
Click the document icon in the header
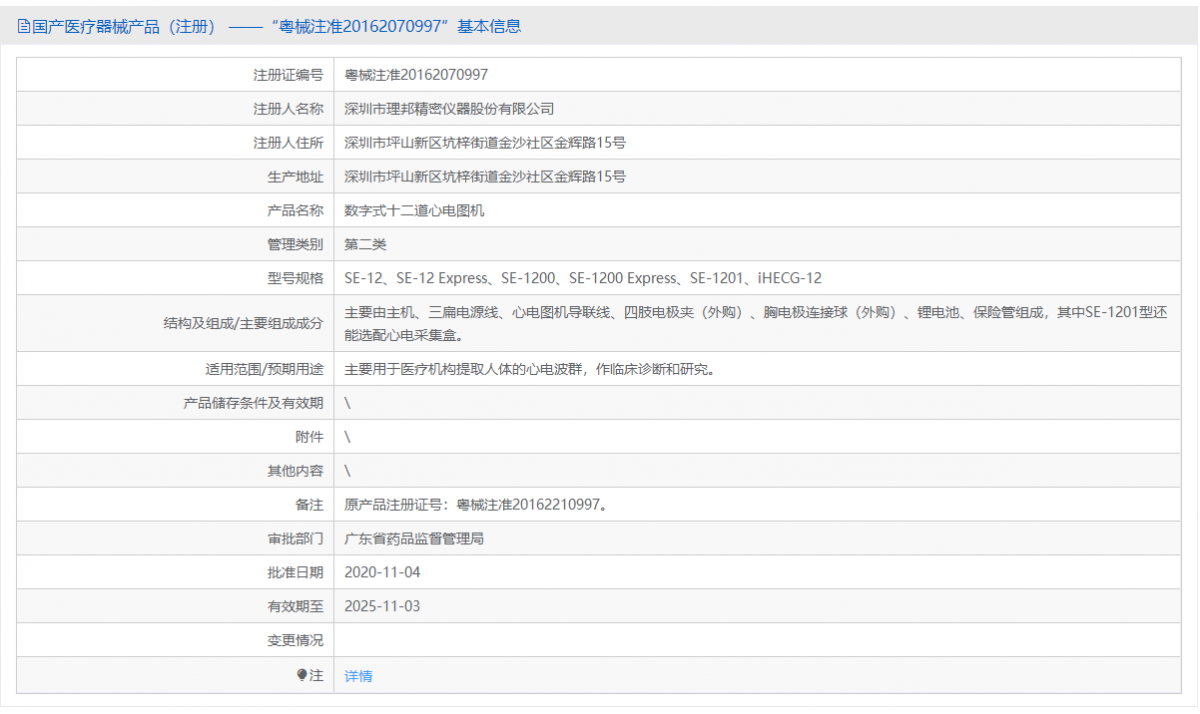coord(24,27)
